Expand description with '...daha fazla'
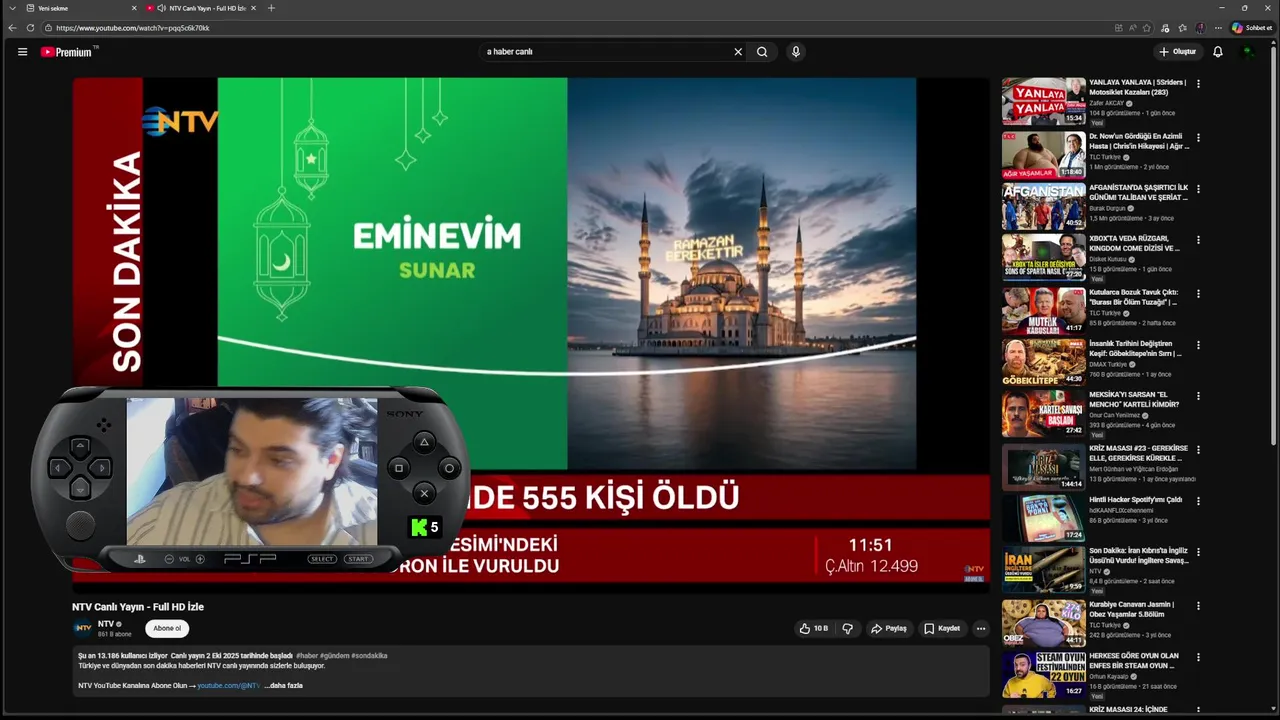 tap(283, 686)
